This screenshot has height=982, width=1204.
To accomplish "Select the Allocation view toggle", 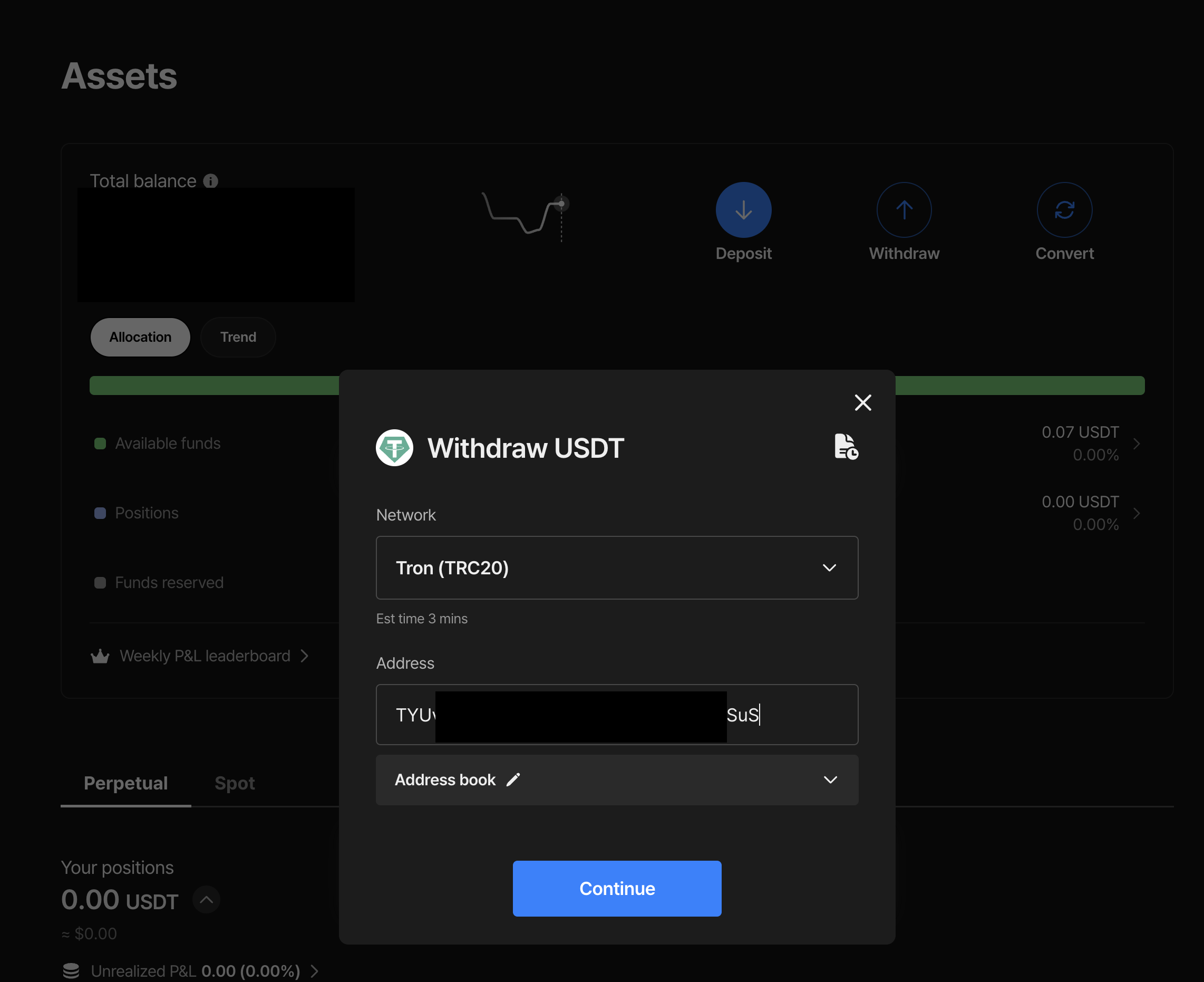I will coord(140,337).
